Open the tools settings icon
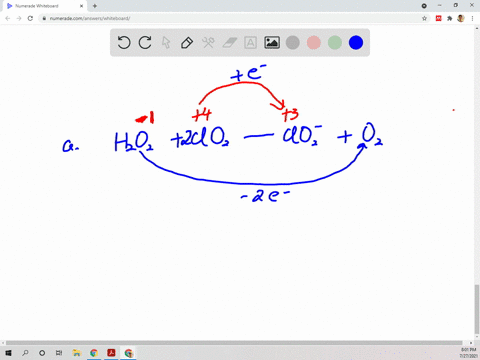This screenshot has height=360, width=480. (x=208, y=43)
